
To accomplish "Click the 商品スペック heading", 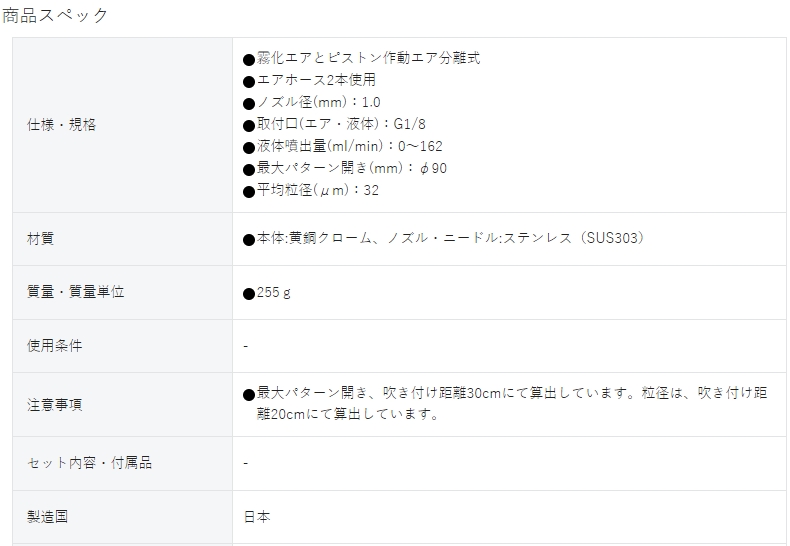I will pyautogui.click(x=55, y=16).
